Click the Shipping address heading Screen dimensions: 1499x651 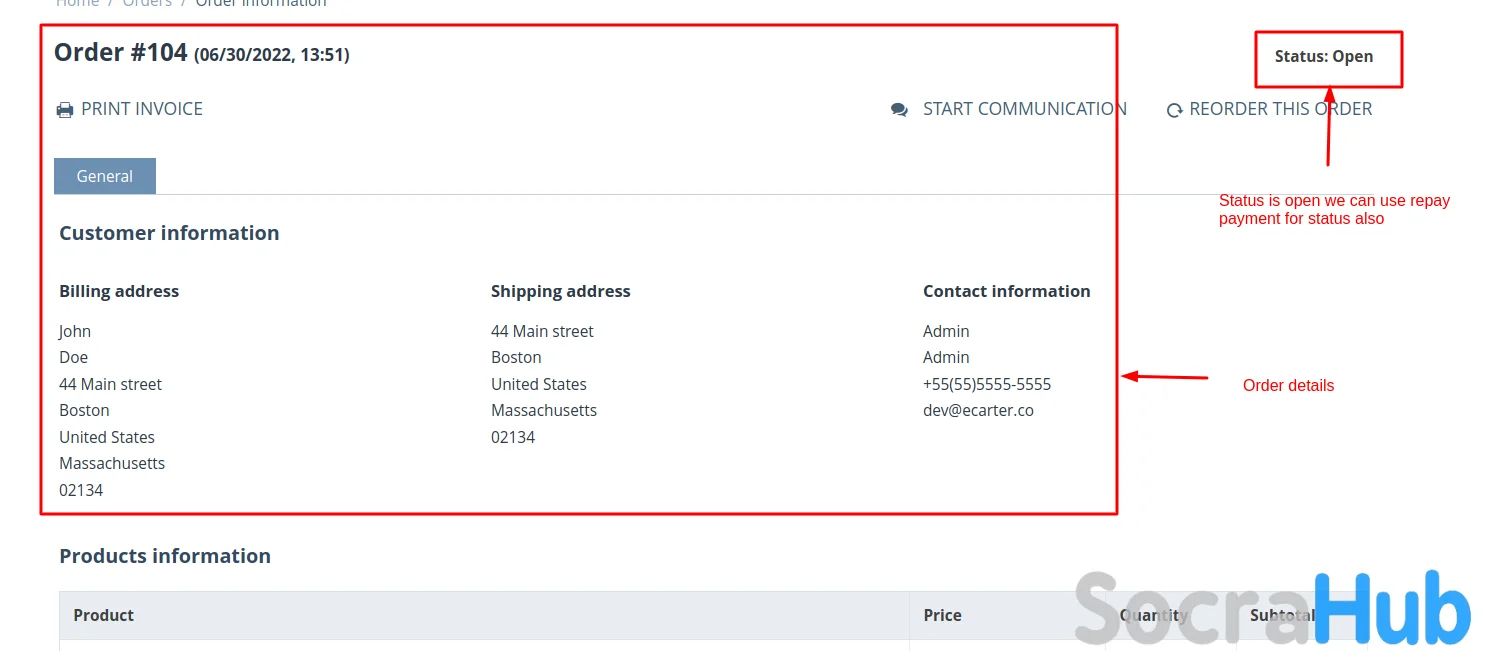click(560, 291)
